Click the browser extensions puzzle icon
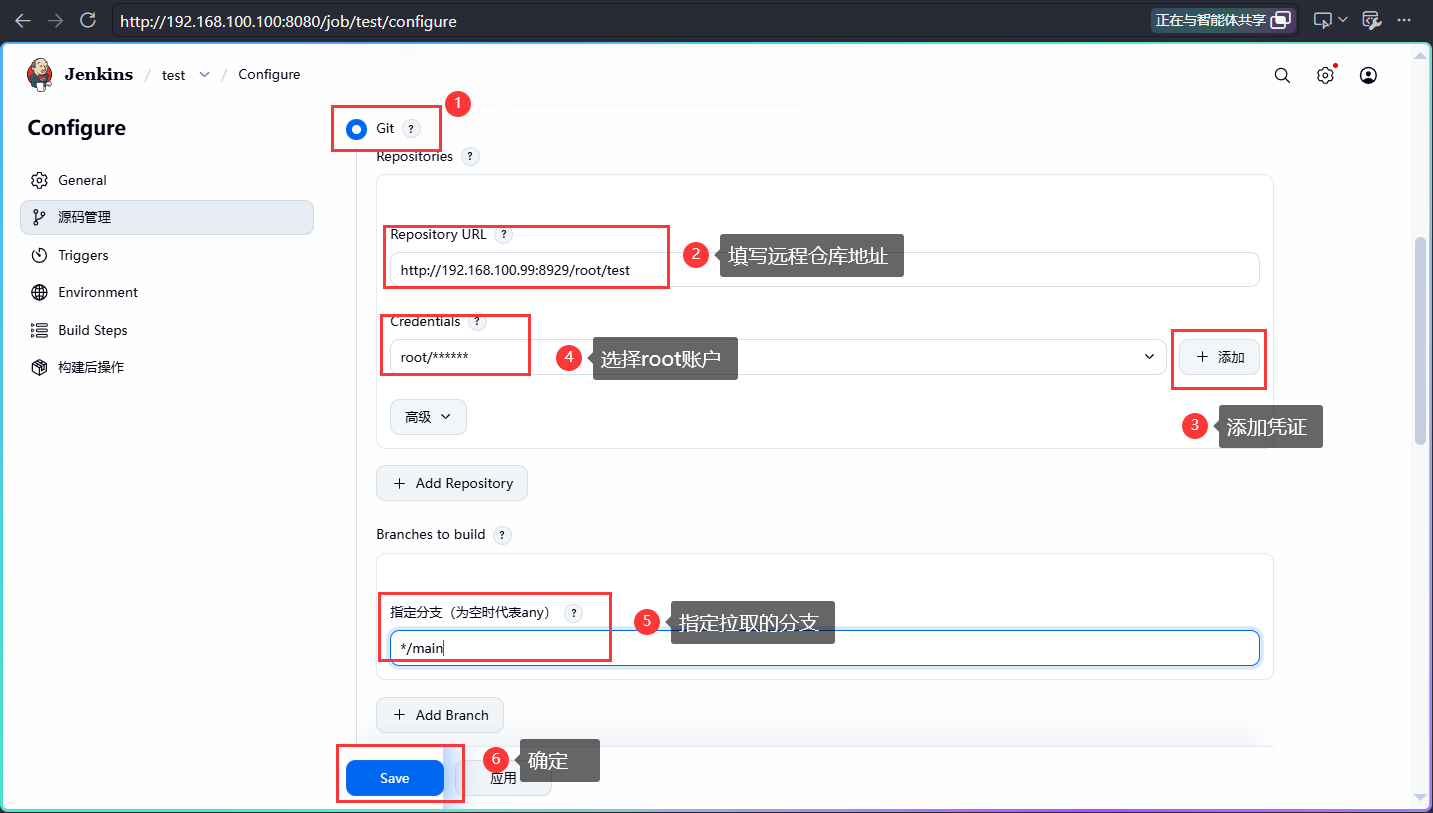 click(x=1372, y=20)
